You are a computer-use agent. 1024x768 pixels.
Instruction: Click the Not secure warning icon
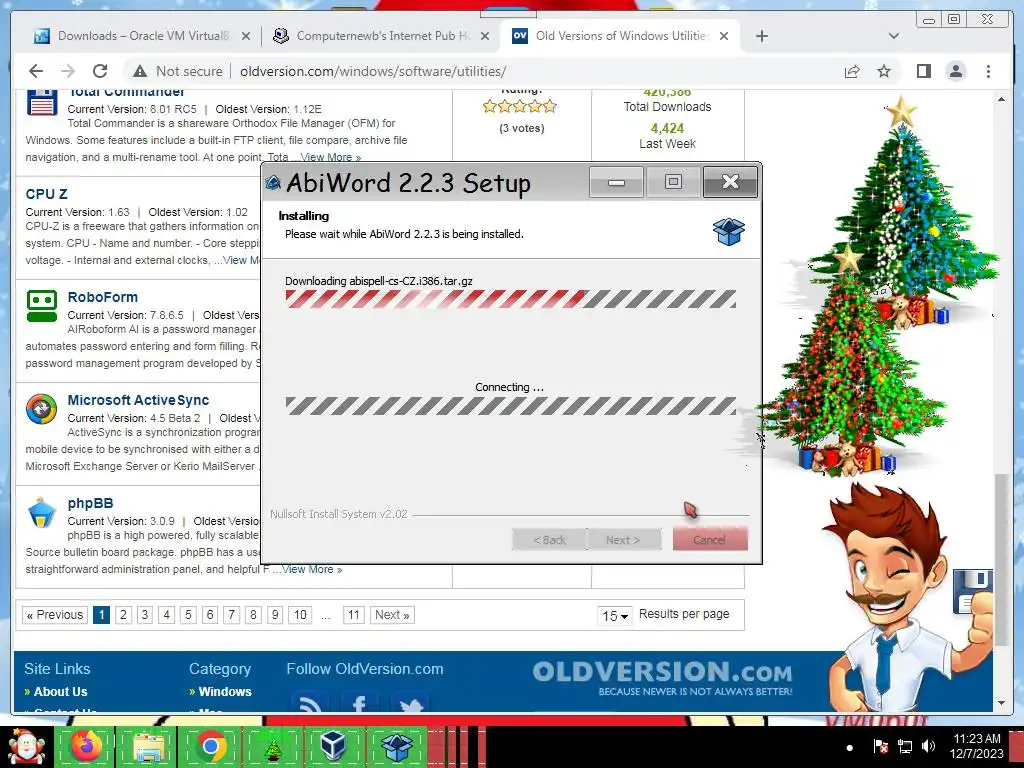(x=140, y=71)
